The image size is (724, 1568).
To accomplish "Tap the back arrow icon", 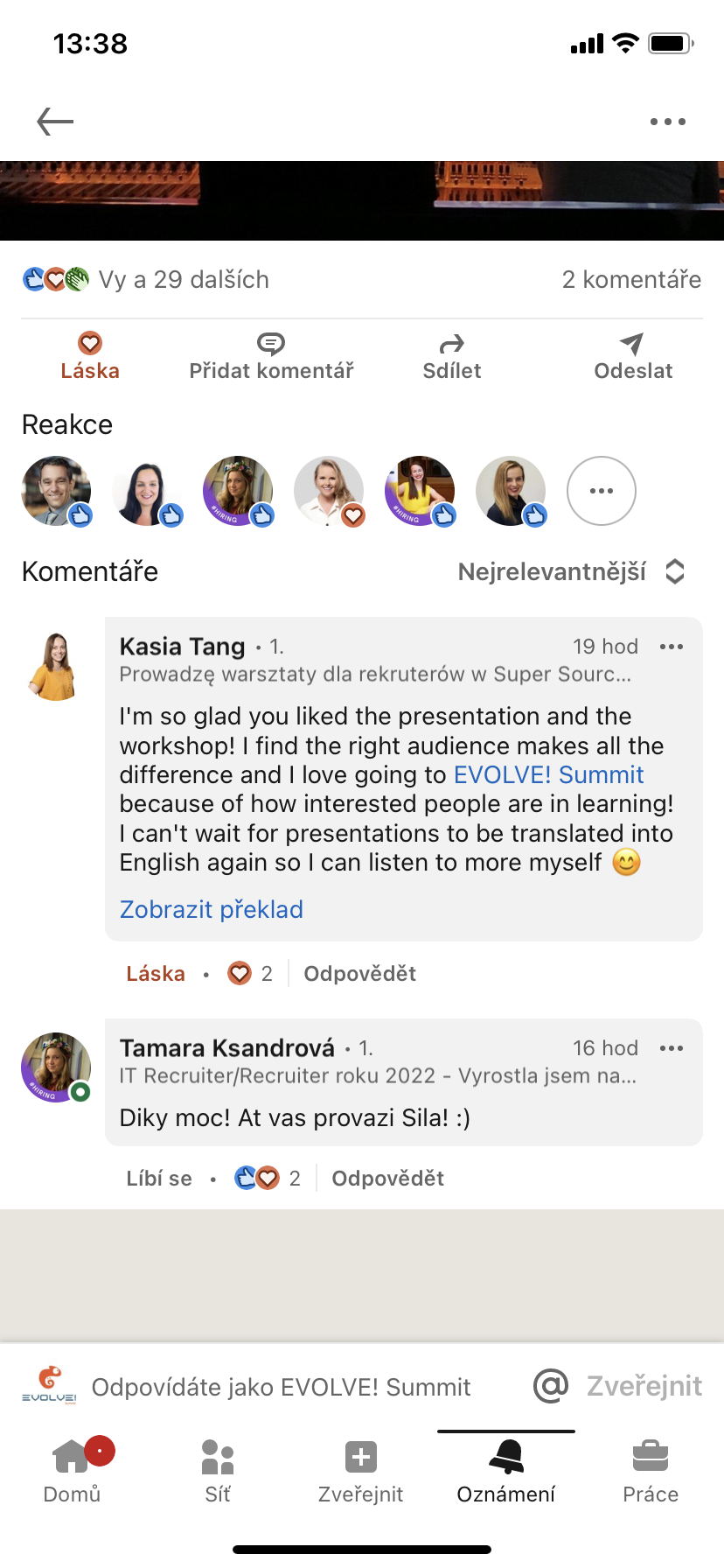I will tap(55, 122).
